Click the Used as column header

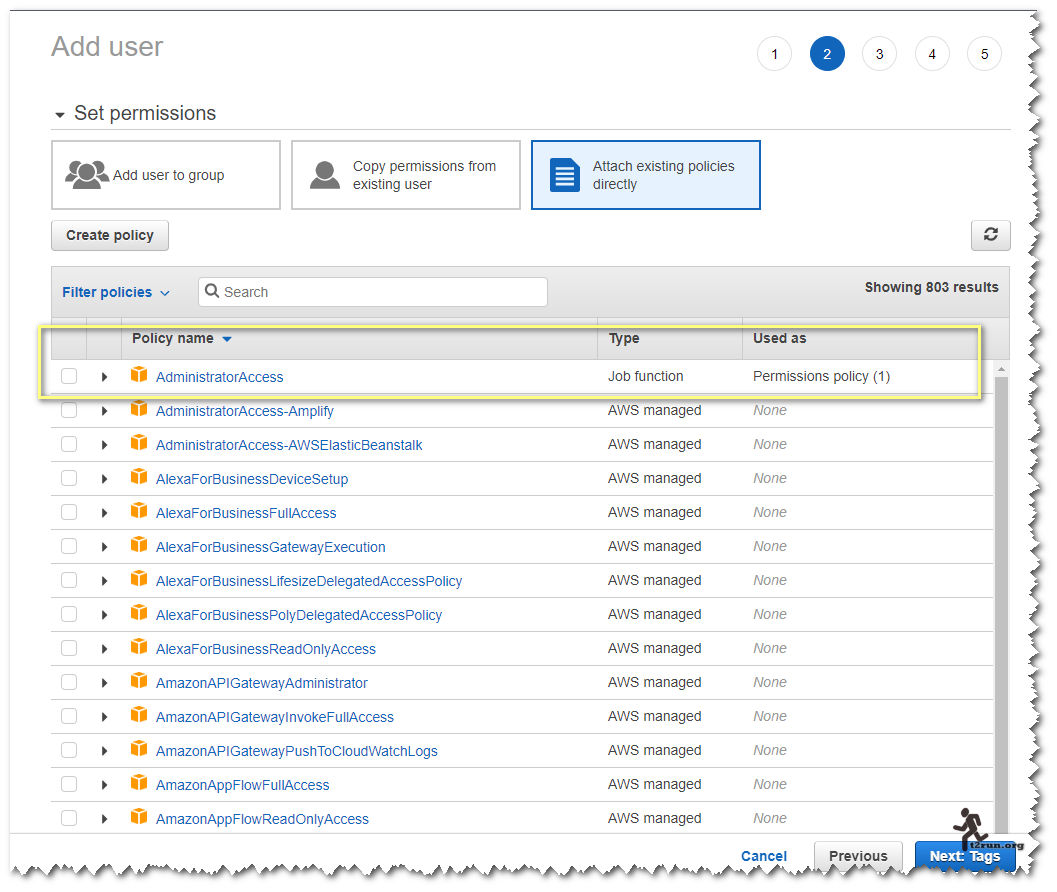coord(779,338)
